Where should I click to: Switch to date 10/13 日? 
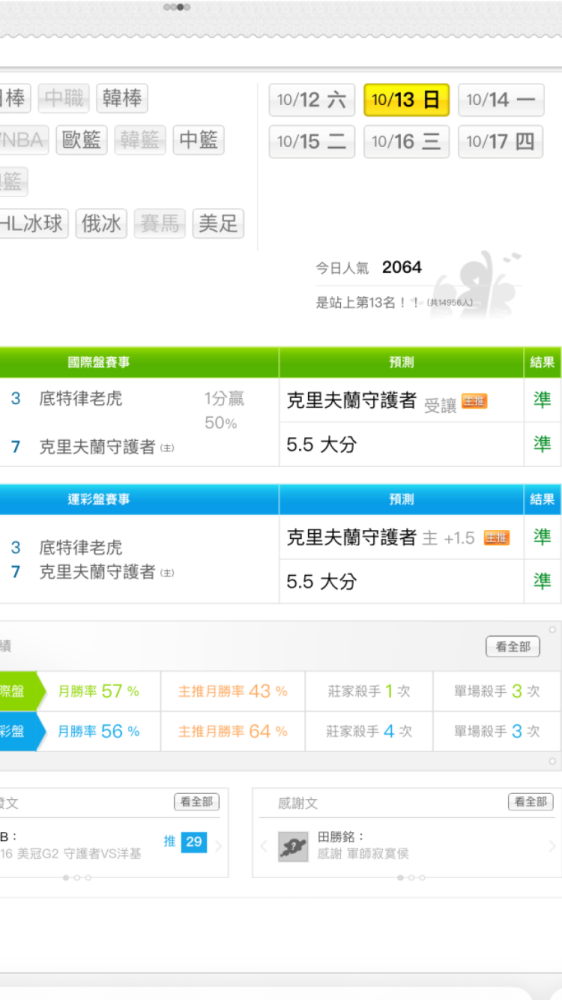click(406, 100)
